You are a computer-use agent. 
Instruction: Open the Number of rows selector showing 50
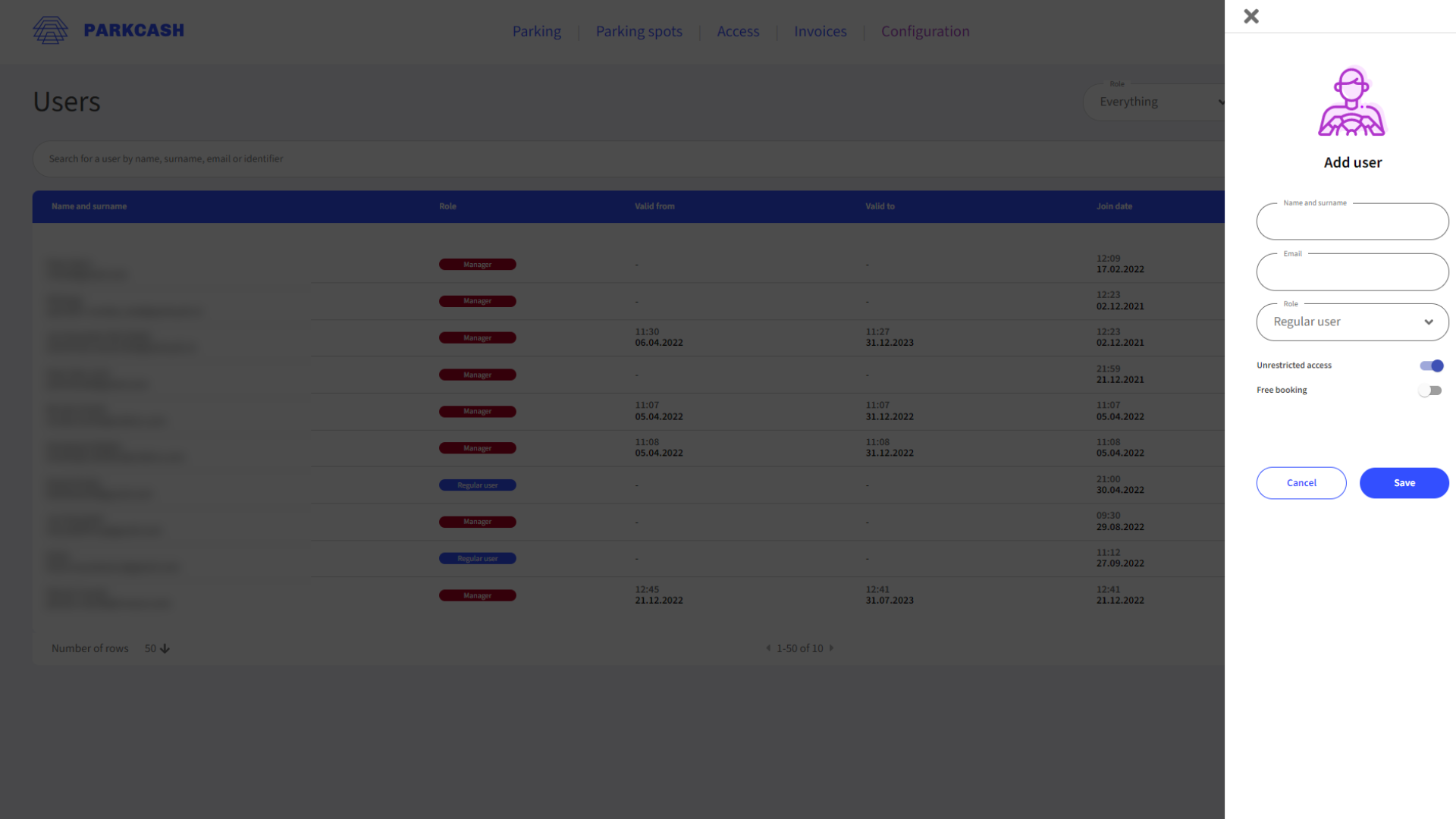click(x=151, y=648)
